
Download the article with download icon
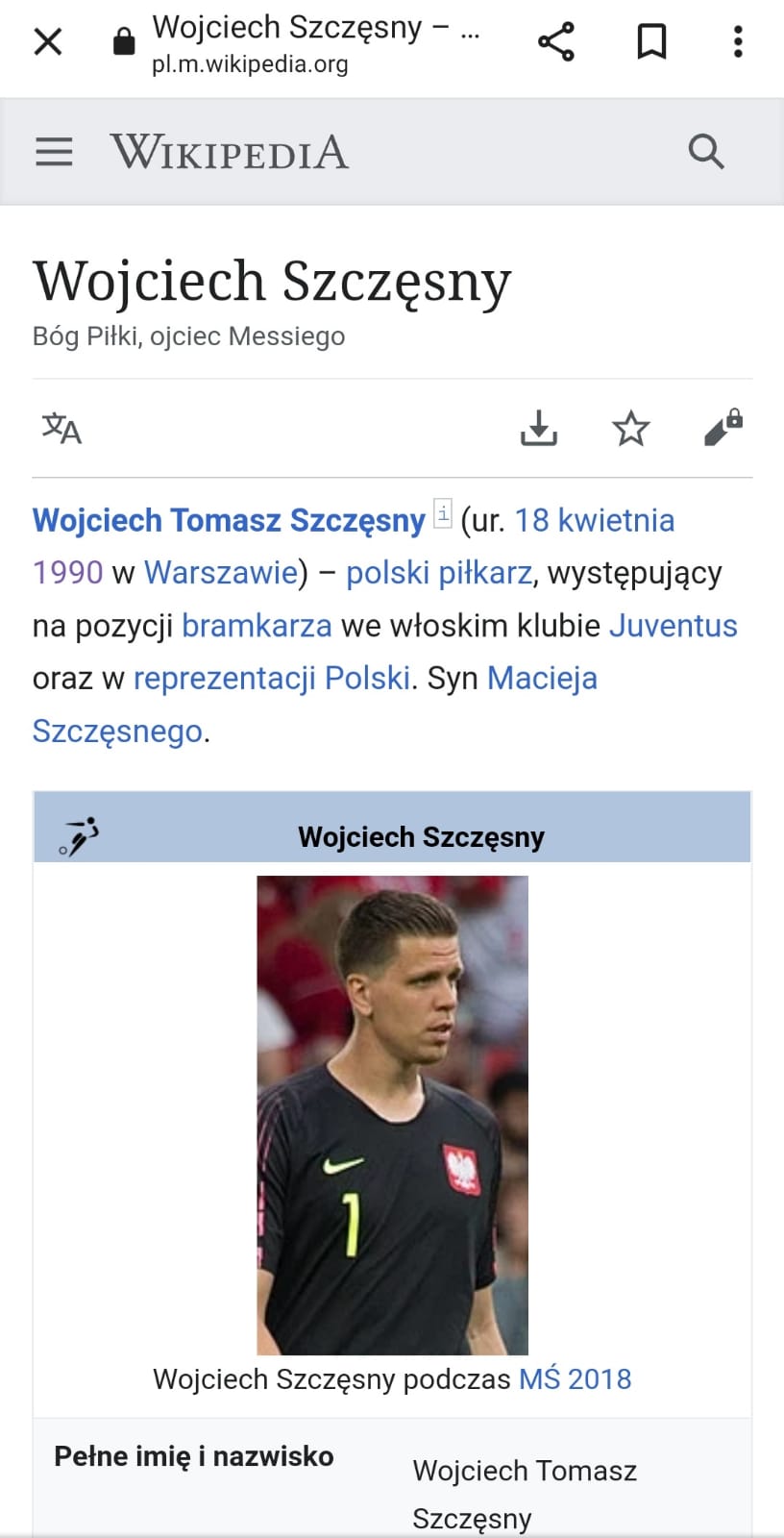tap(539, 428)
